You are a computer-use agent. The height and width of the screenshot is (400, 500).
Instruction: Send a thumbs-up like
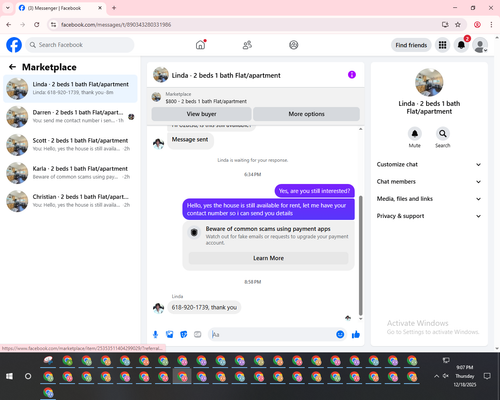pyautogui.click(x=356, y=334)
